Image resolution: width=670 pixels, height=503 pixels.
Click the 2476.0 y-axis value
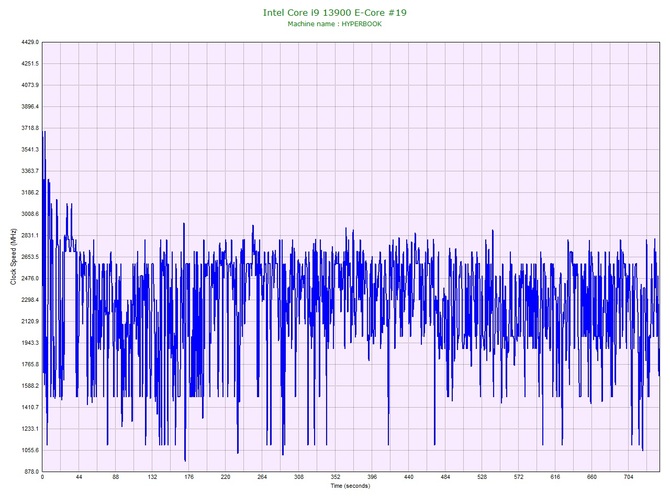point(30,278)
